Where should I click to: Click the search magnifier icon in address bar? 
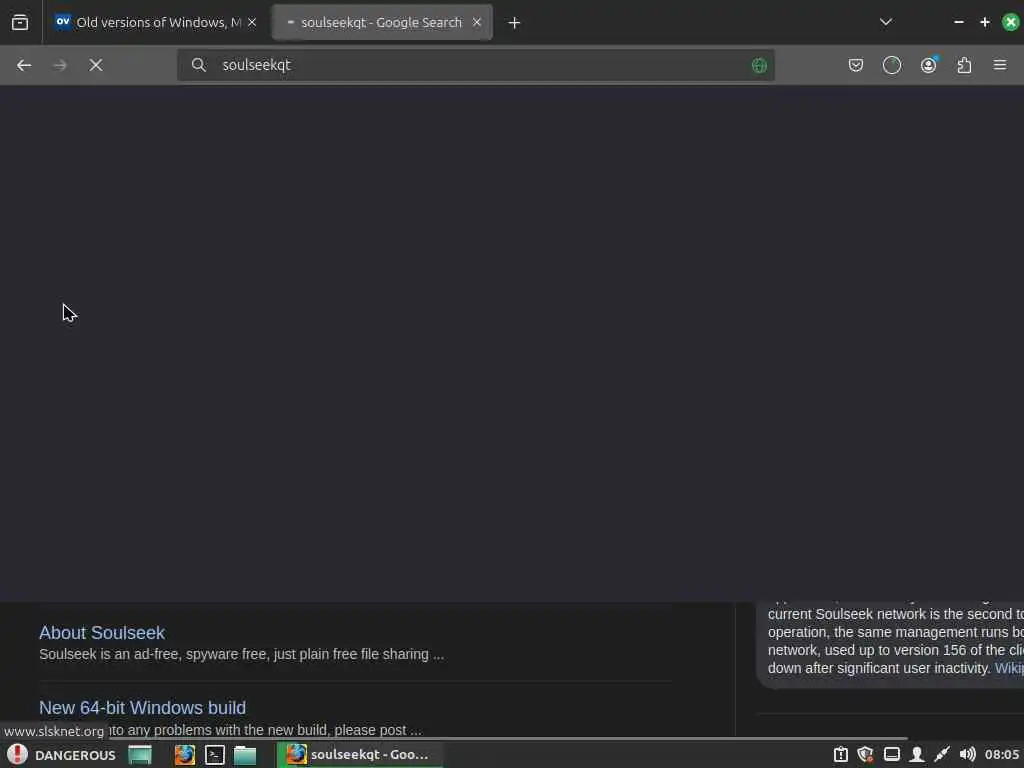(199, 65)
